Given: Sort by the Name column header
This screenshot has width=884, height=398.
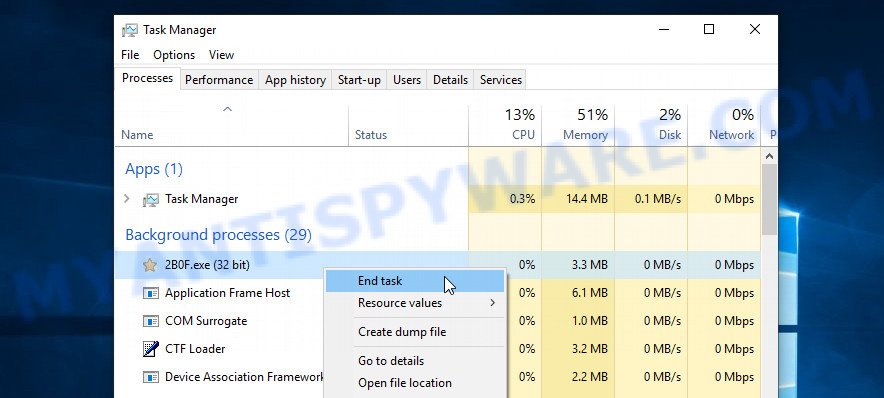Looking at the screenshot, I should tap(232, 125).
